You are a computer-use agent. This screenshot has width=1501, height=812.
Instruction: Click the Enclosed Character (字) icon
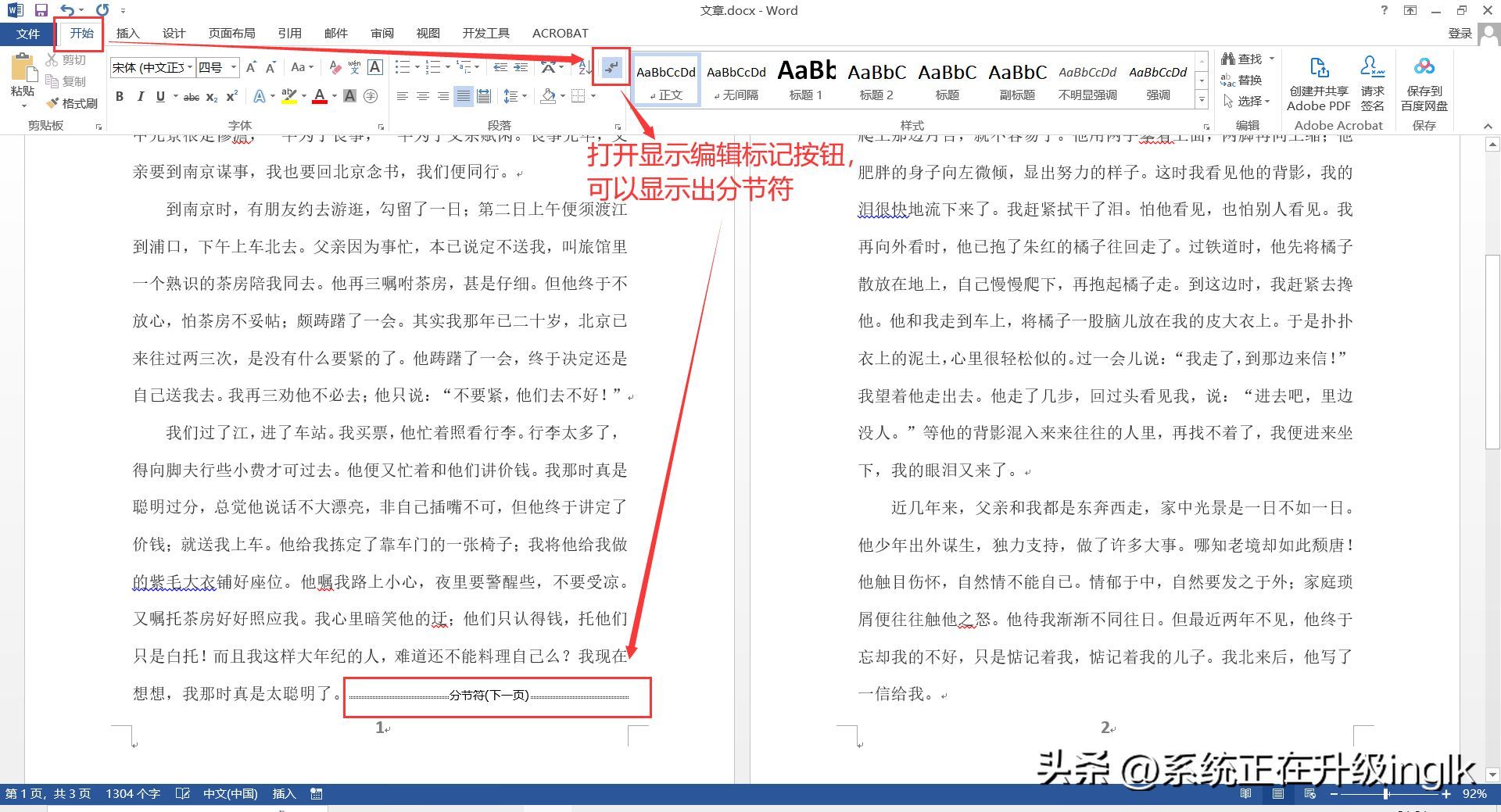[x=371, y=96]
